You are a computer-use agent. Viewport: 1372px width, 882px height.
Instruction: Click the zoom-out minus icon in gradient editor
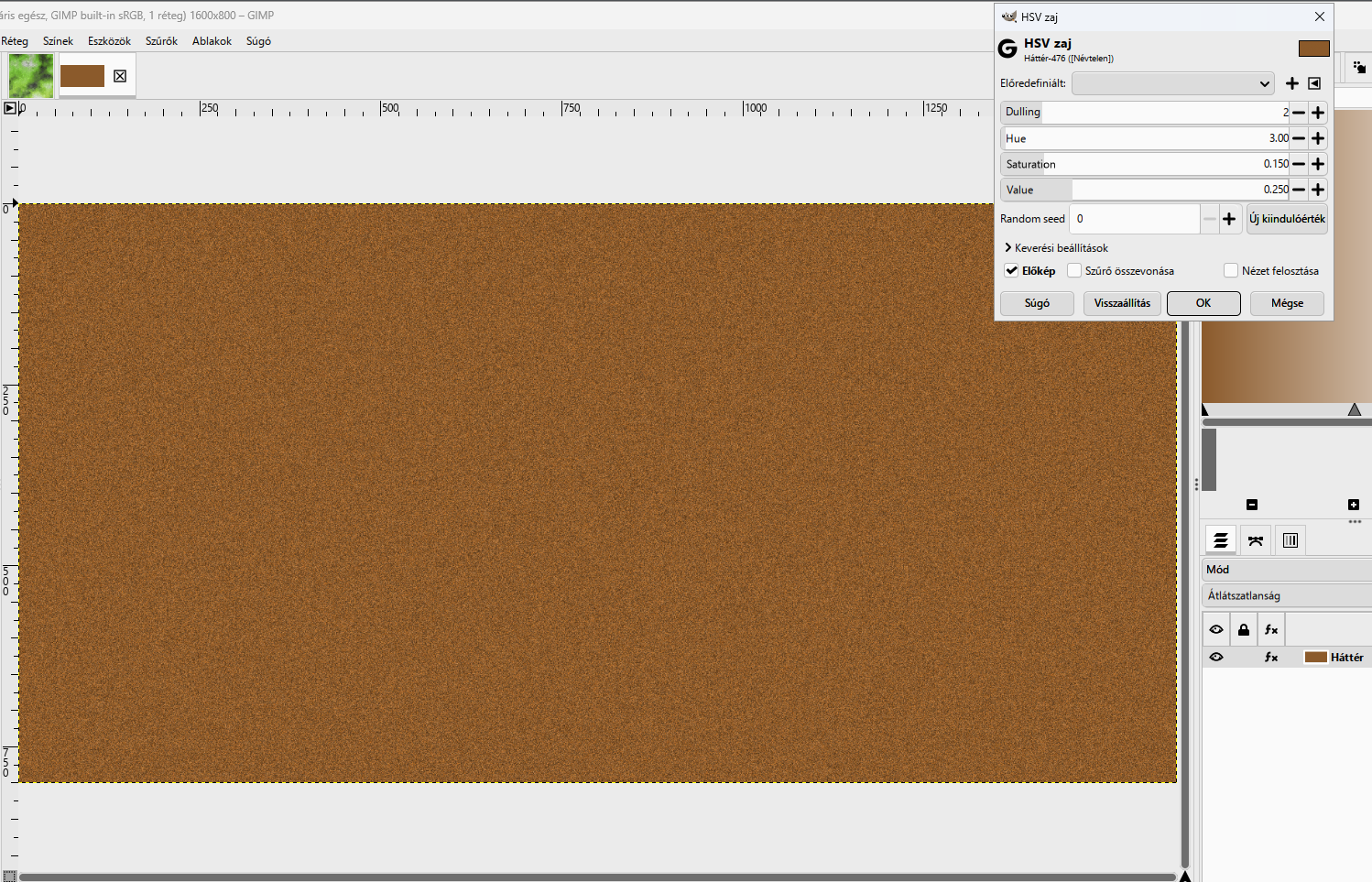pos(1252,505)
